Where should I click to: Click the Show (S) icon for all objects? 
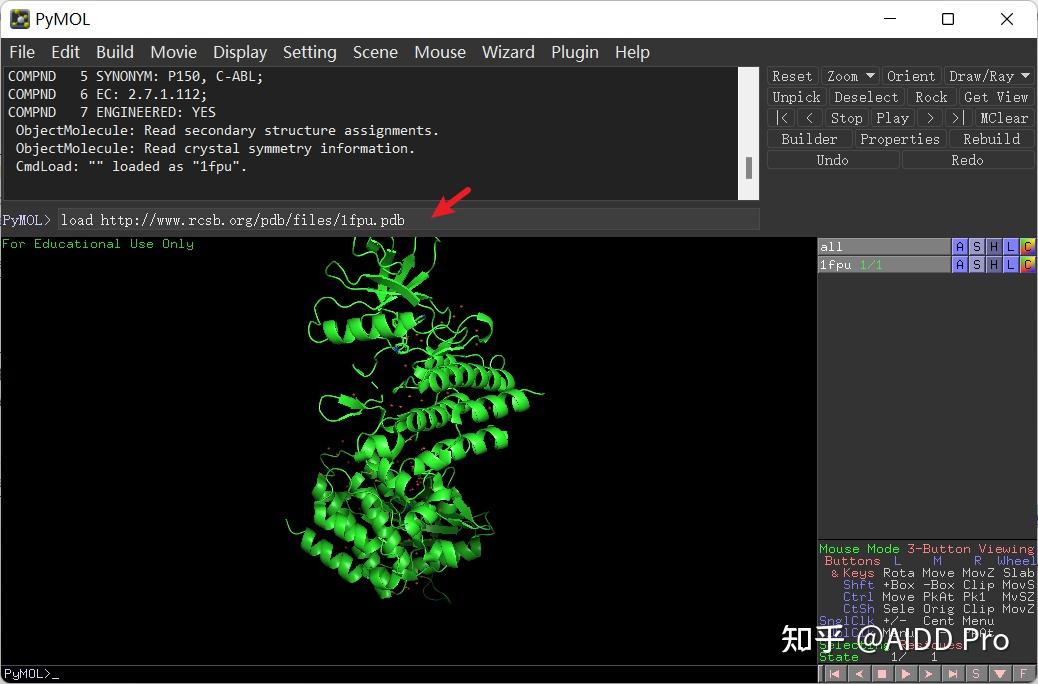click(x=976, y=246)
